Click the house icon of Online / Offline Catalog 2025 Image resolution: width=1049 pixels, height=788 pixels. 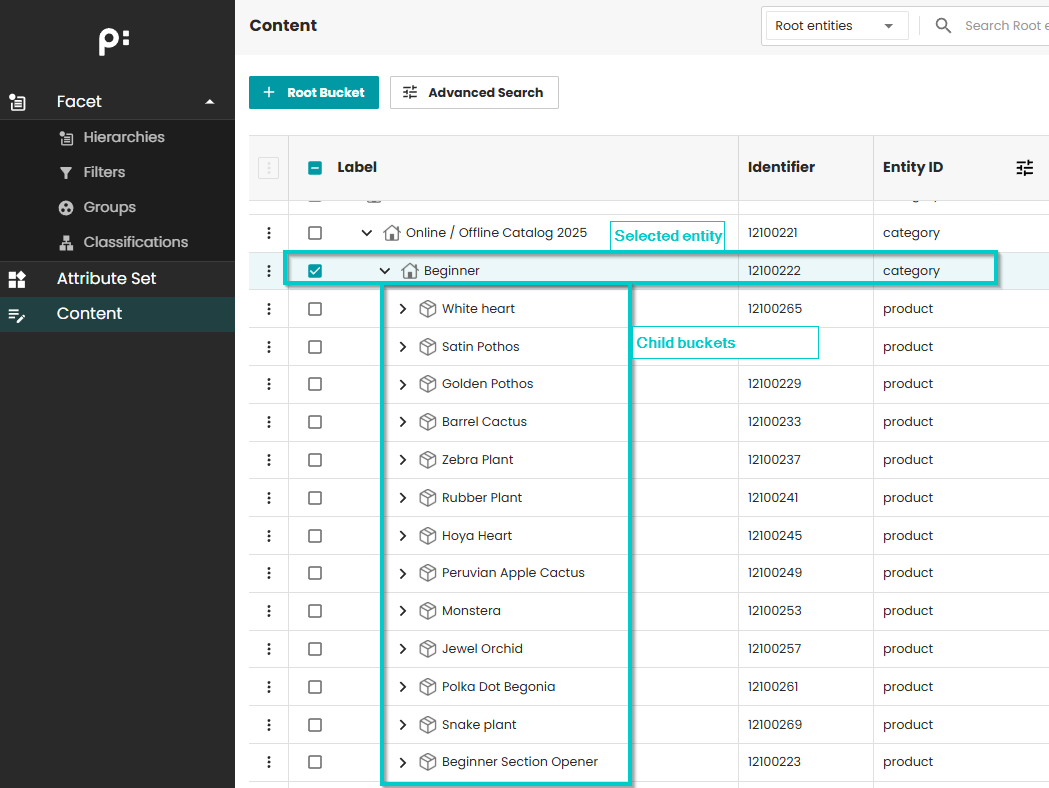pyautogui.click(x=392, y=232)
